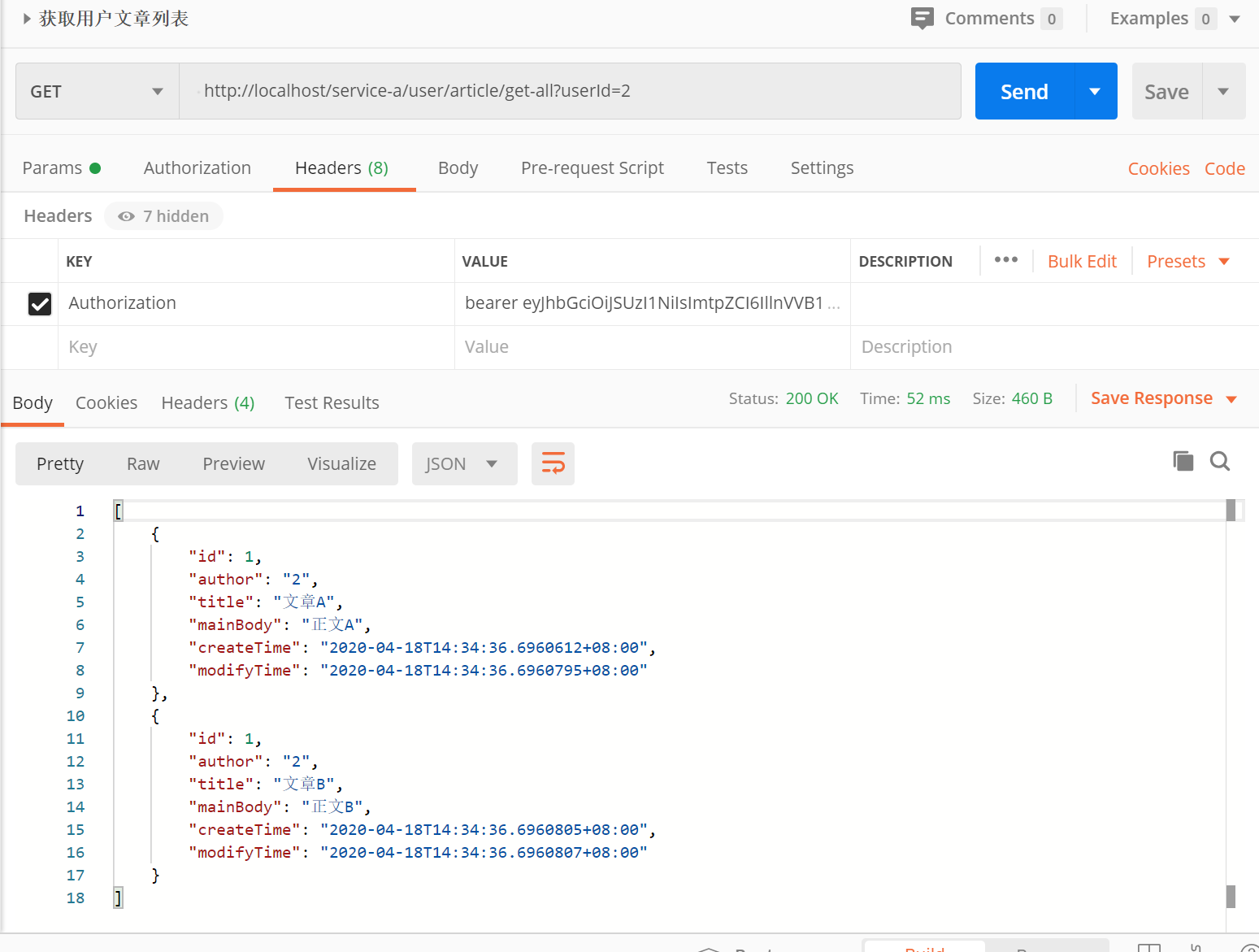This screenshot has height=952, width=1259.
Task: Click the 200 OK status text
Action: 811,398
